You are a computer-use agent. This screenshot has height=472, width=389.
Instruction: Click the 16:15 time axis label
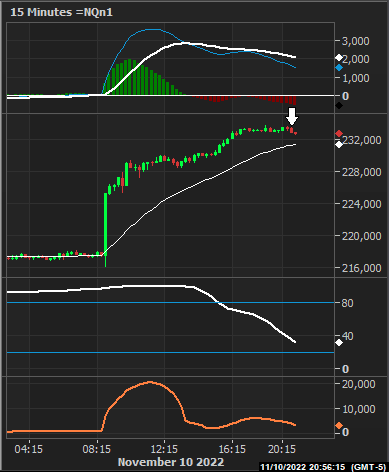pos(232,449)
